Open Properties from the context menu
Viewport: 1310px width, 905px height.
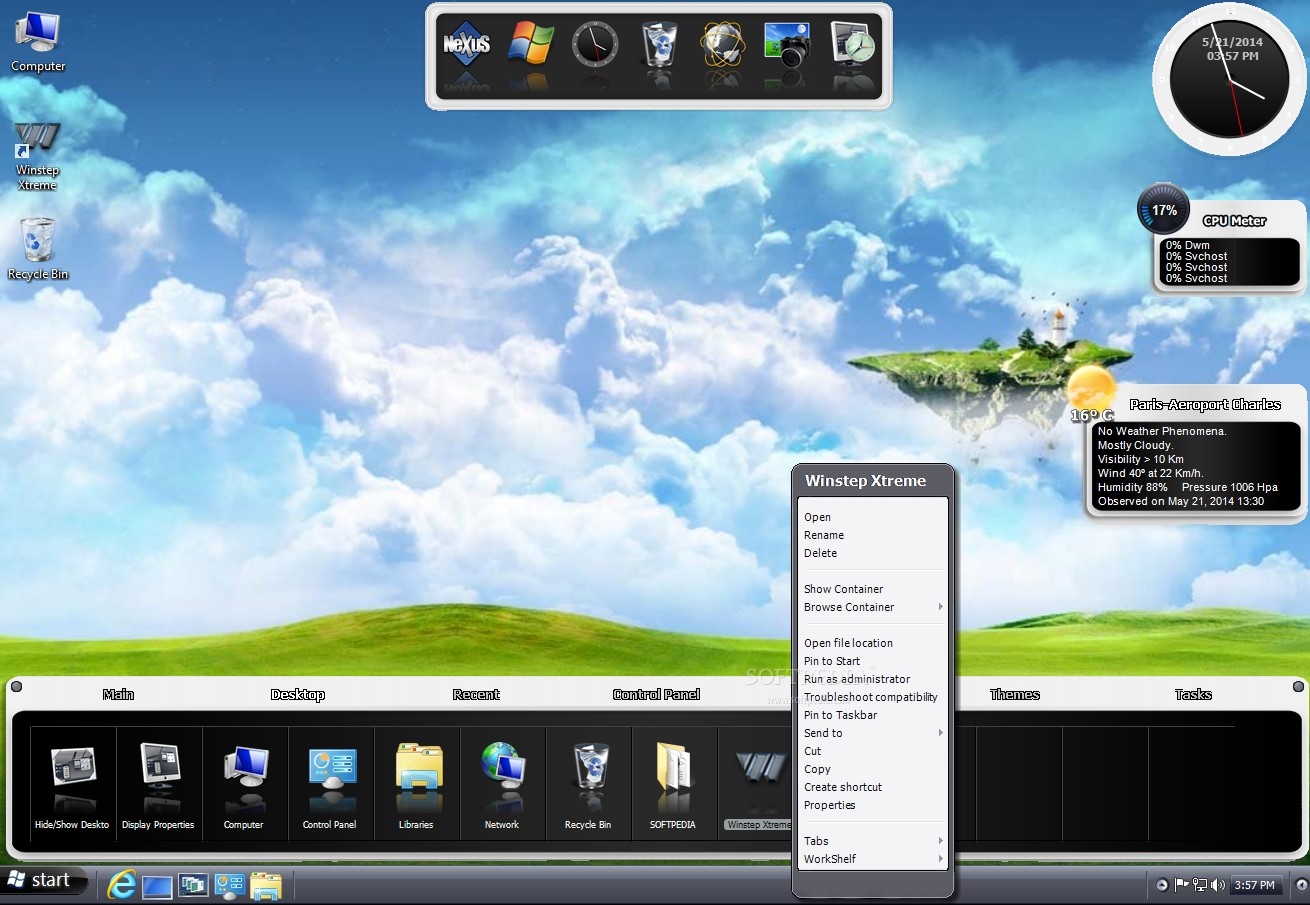pos(873,805)
